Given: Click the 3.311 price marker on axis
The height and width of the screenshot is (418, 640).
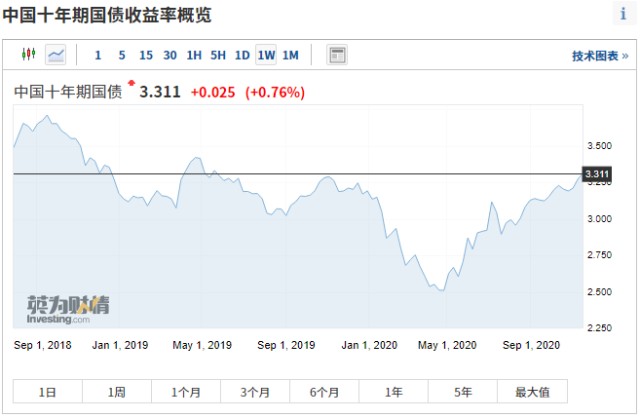Looking at the screenshot, I should point(597,174).
